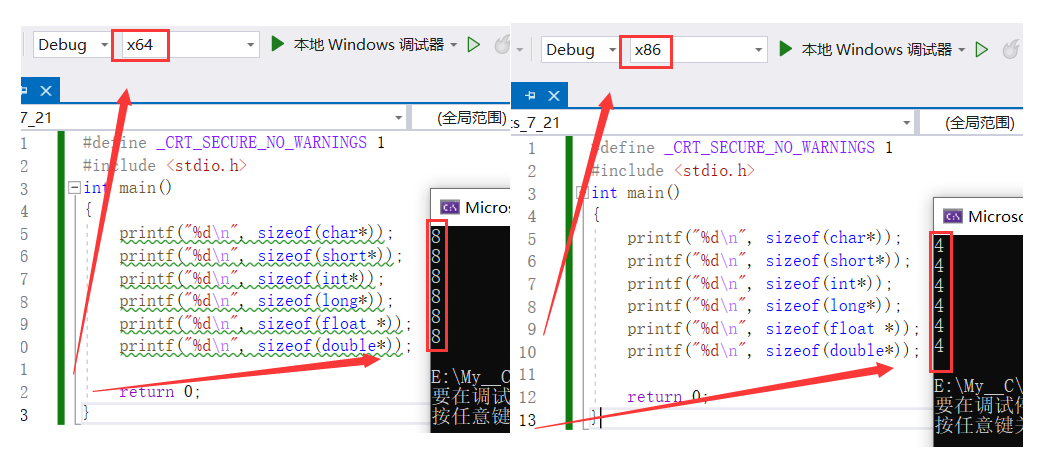
Task: Click sizeof(char*) line in x64 editor
Action: (x=255, y=233)
